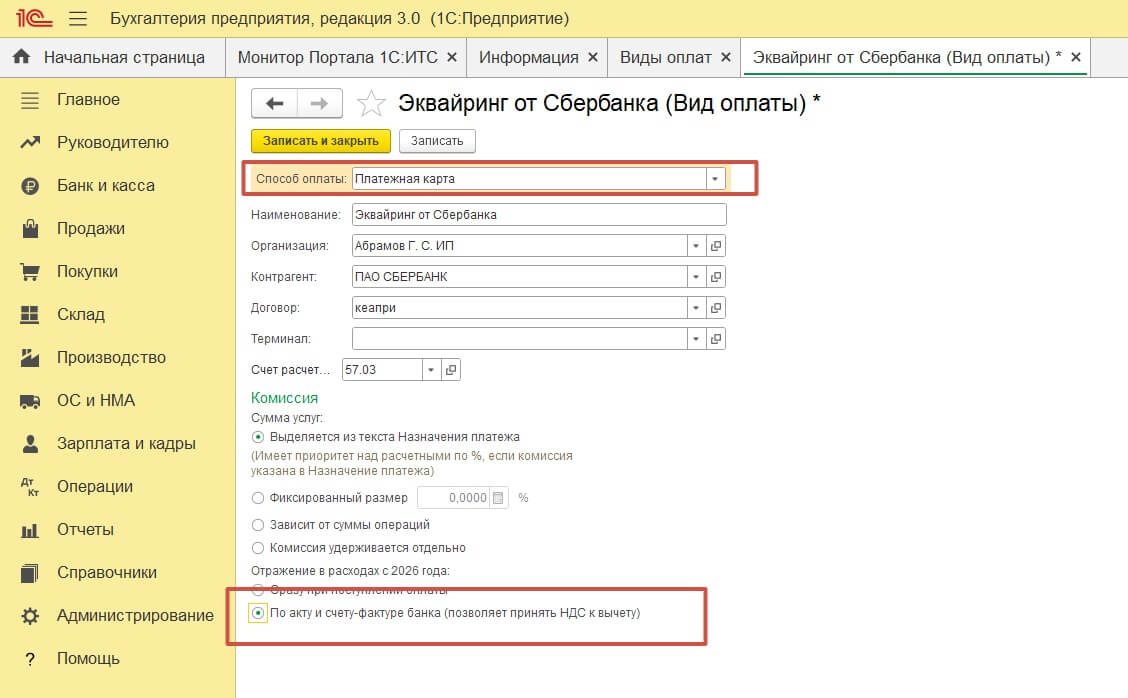Close the Информация tab

[x=593, y=58]
